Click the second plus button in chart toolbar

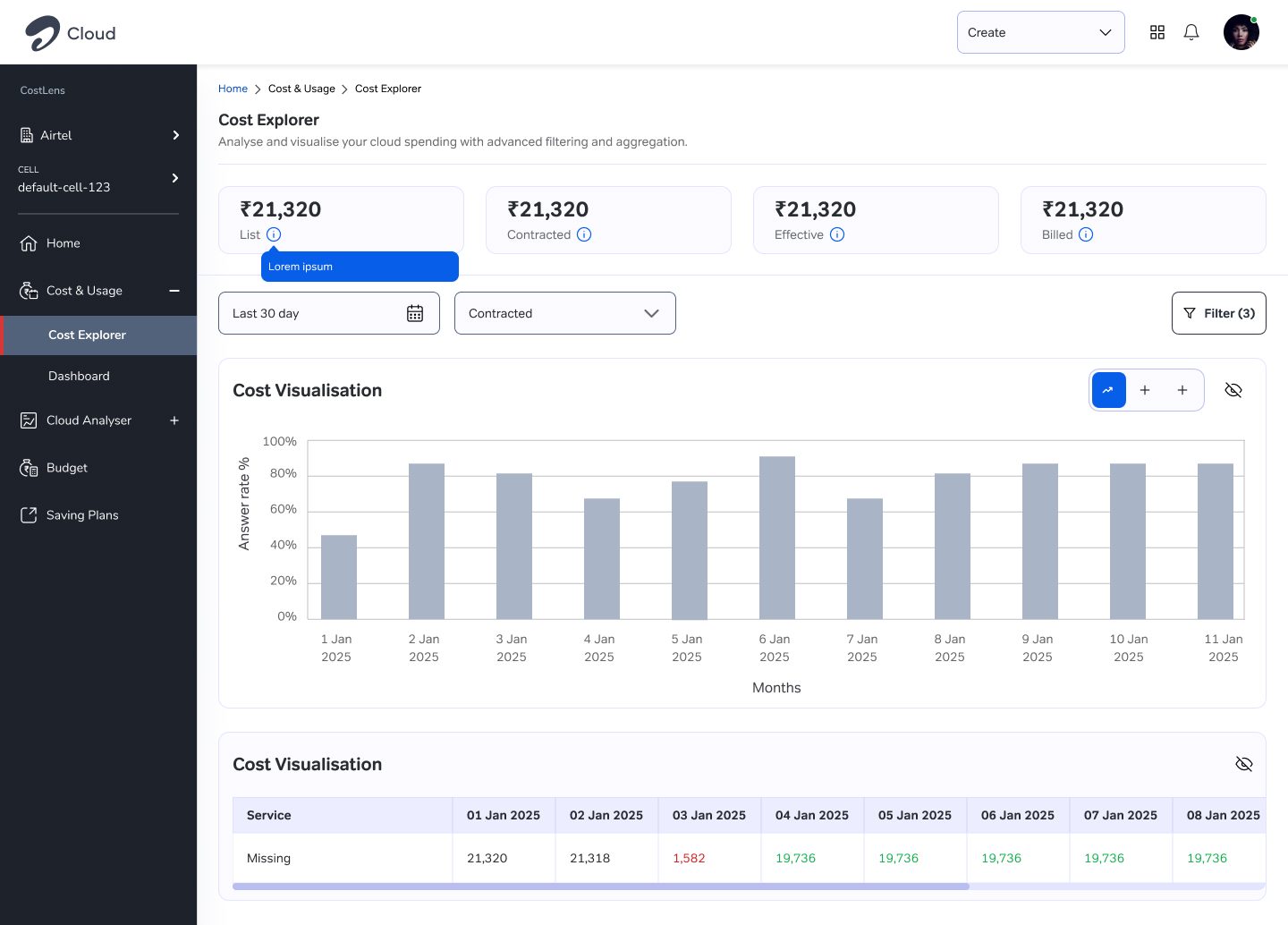pyautogui.click(x=1182, y=390)
